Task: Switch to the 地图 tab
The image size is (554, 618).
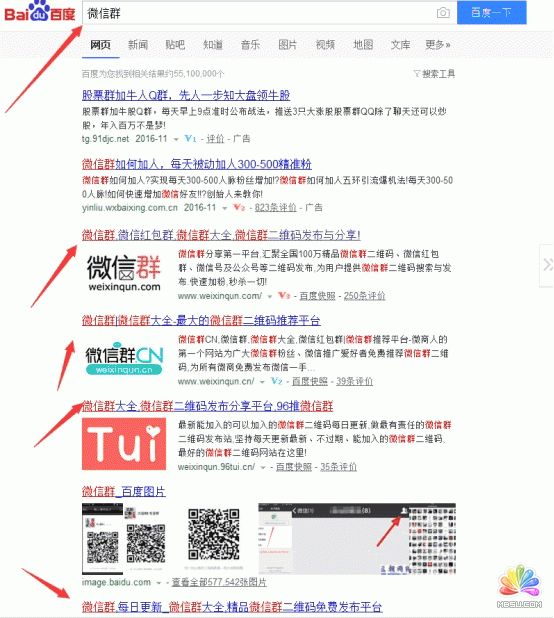Action: [x=363, y=45]
